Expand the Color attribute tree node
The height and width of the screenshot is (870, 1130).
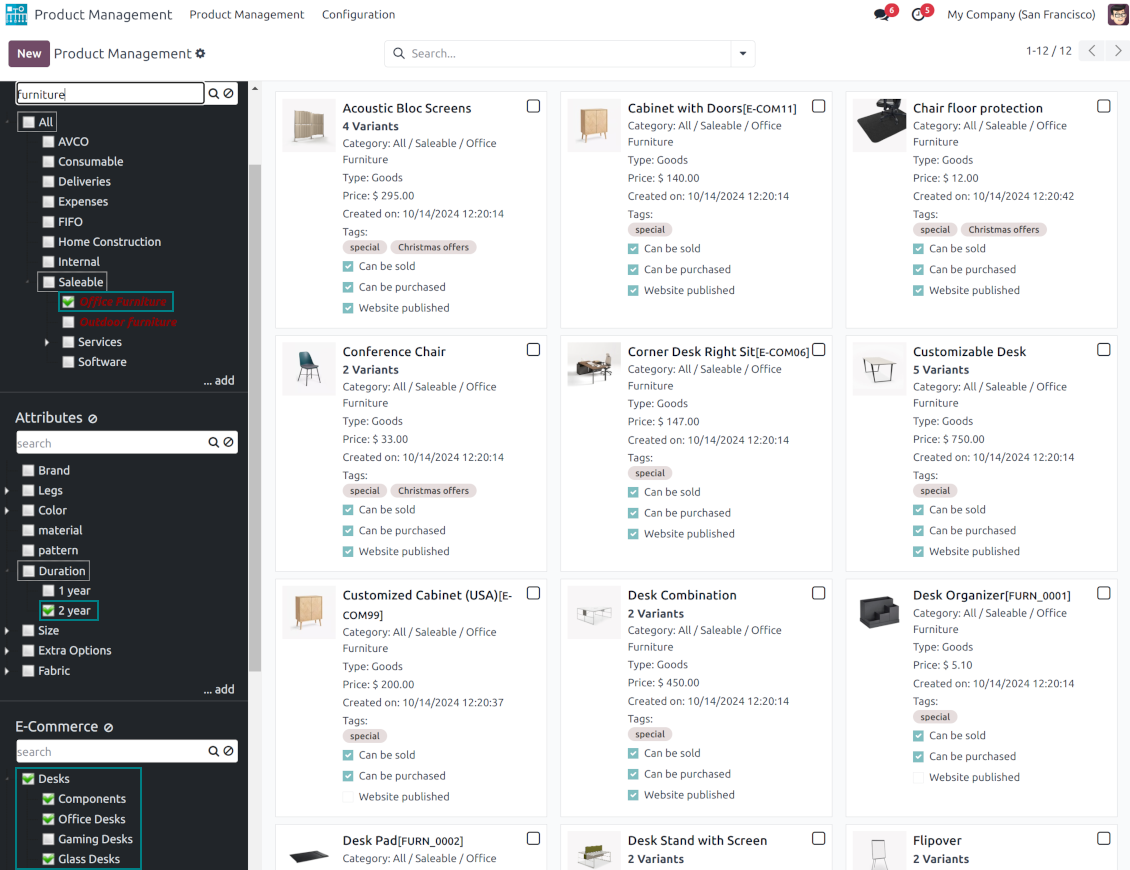pos(7,511)
